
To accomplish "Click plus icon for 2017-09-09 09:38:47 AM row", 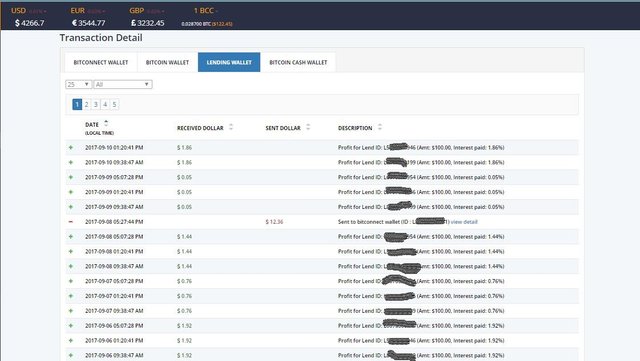I will [71, 207].
